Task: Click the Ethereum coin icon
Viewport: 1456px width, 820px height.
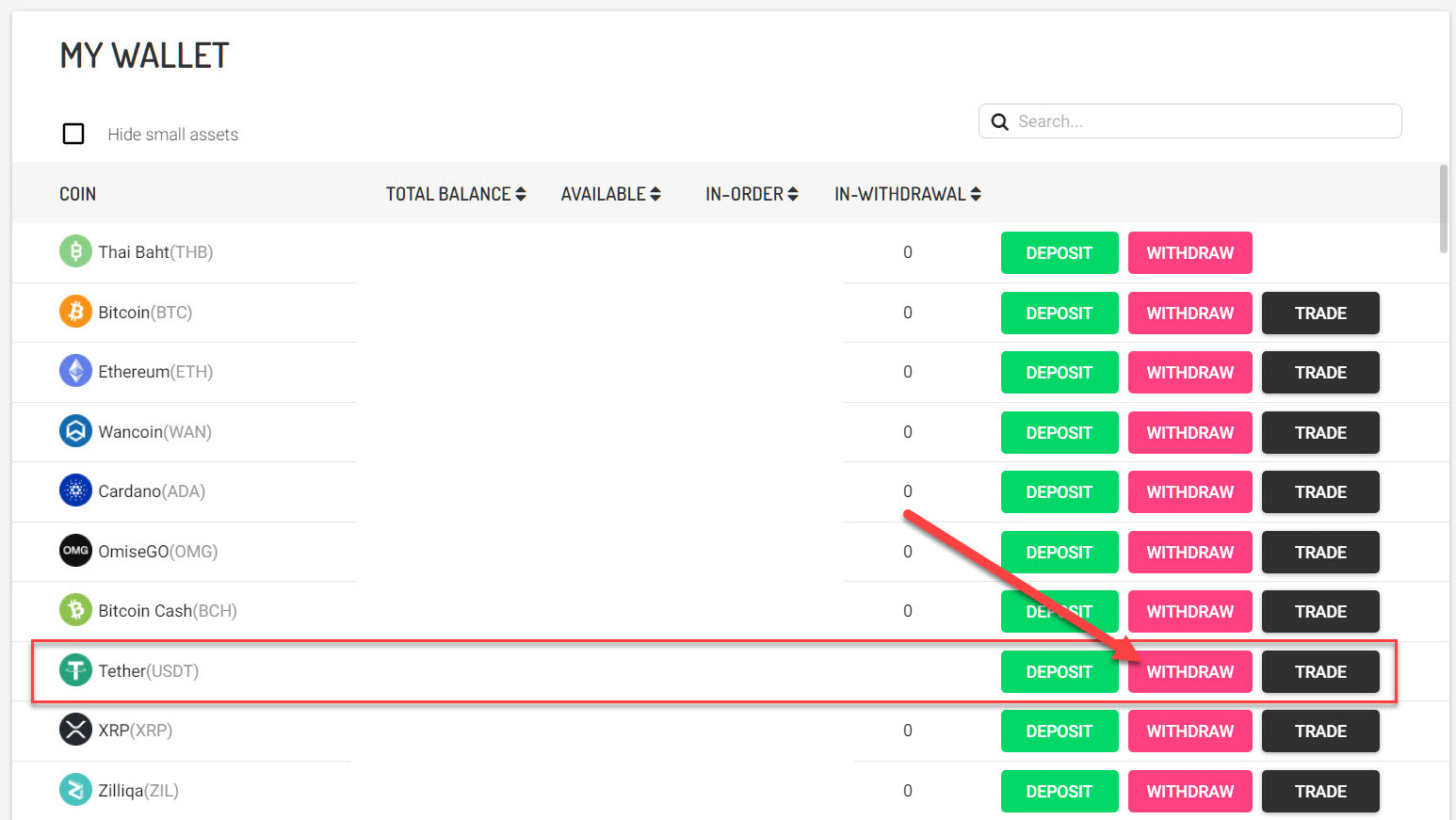Action: tap(75, 371)
